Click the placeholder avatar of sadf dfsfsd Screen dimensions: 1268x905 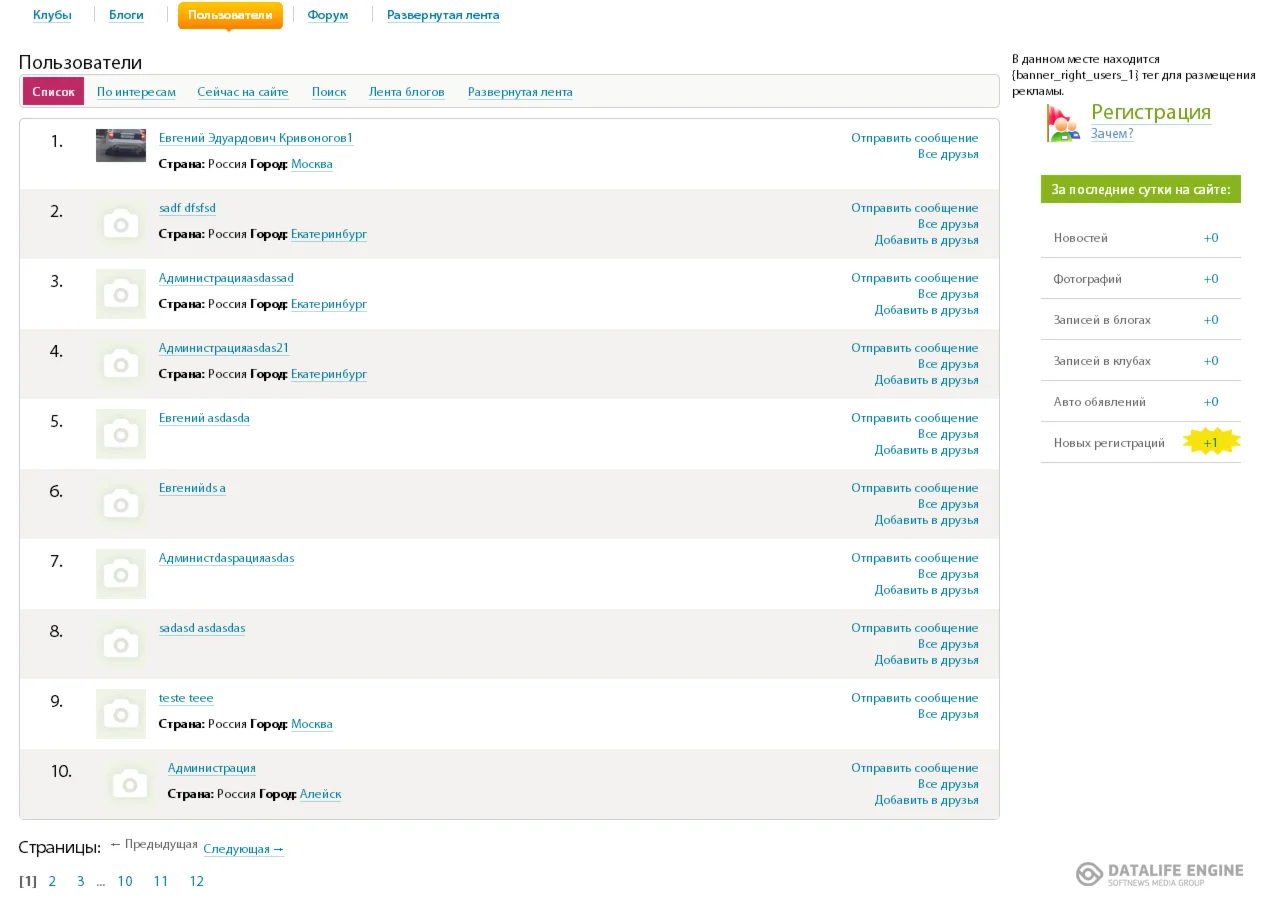(121, 224)
